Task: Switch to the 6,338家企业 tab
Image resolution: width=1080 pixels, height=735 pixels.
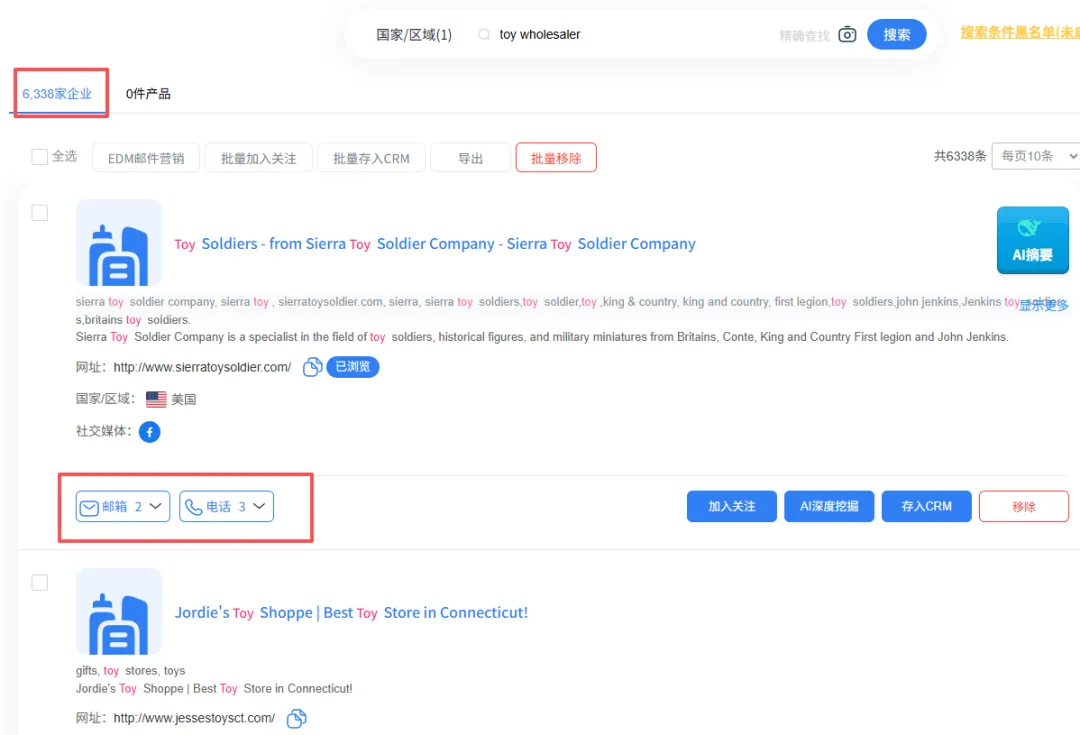Action: pos(57,94)
